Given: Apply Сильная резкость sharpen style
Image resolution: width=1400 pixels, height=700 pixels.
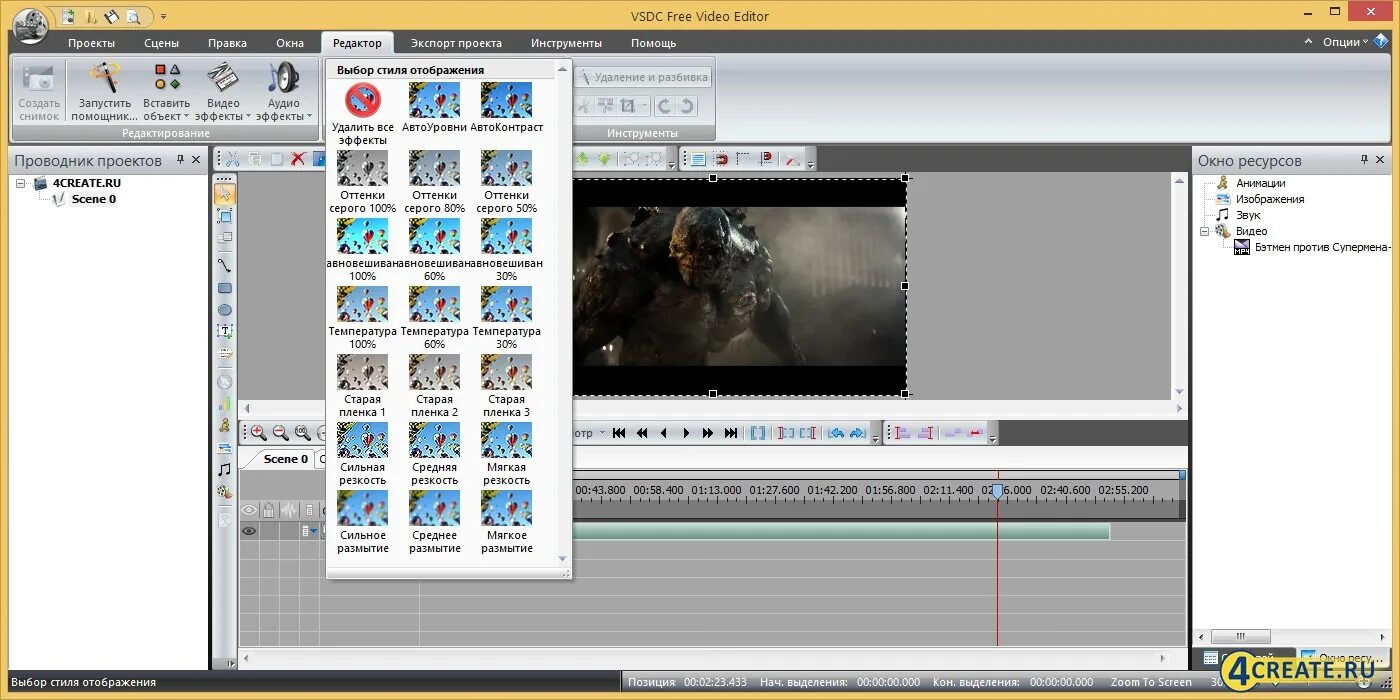Looking at the screenshot, I should coord(362,440).
